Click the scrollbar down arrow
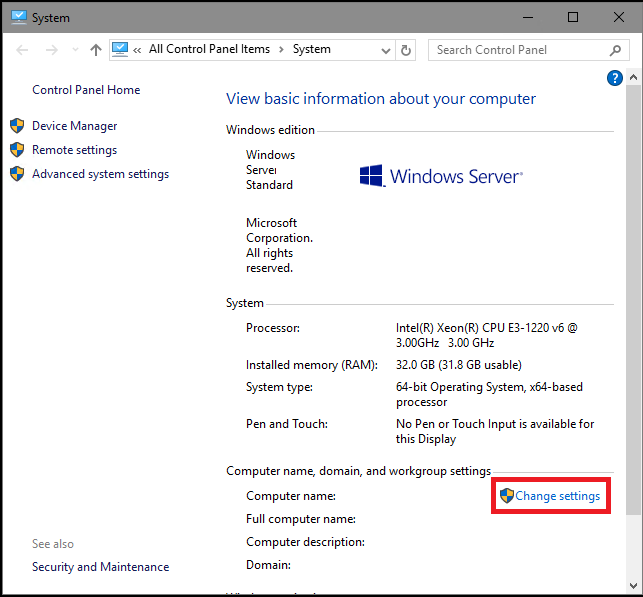This screenshot has width=643, height=597. (633, 586)
